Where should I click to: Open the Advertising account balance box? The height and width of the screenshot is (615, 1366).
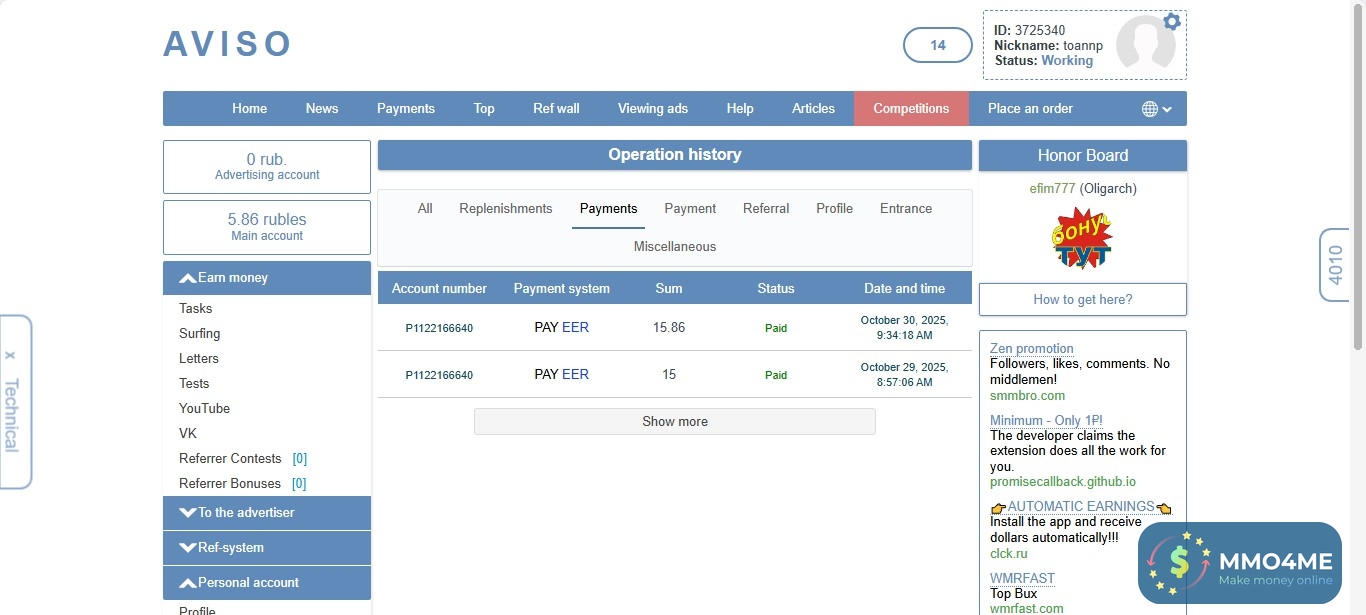(x=267, y=167)
